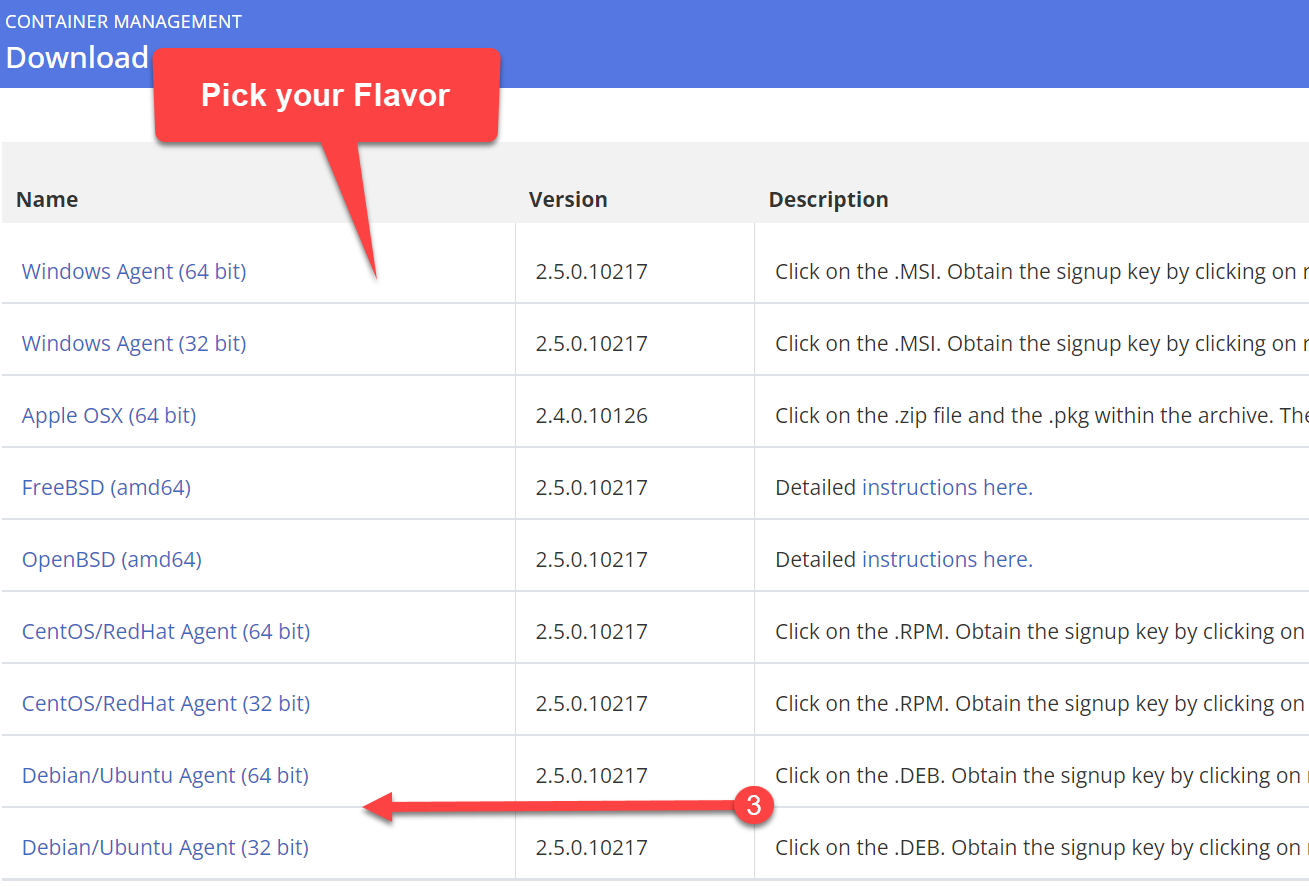
Task: Click the Description column header
Action: click(x=828, y=199)
